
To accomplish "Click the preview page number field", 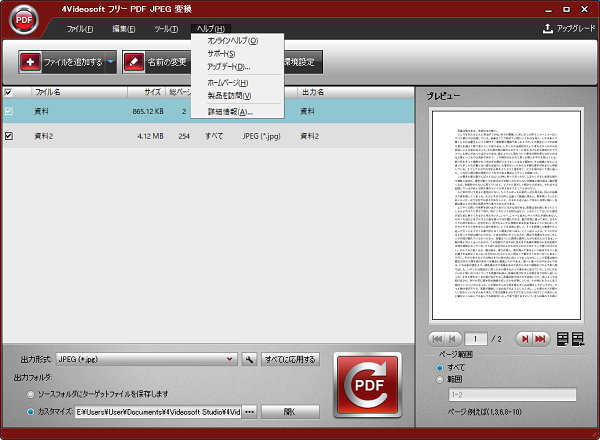I will pyautogui.click(x=481, y=339).
